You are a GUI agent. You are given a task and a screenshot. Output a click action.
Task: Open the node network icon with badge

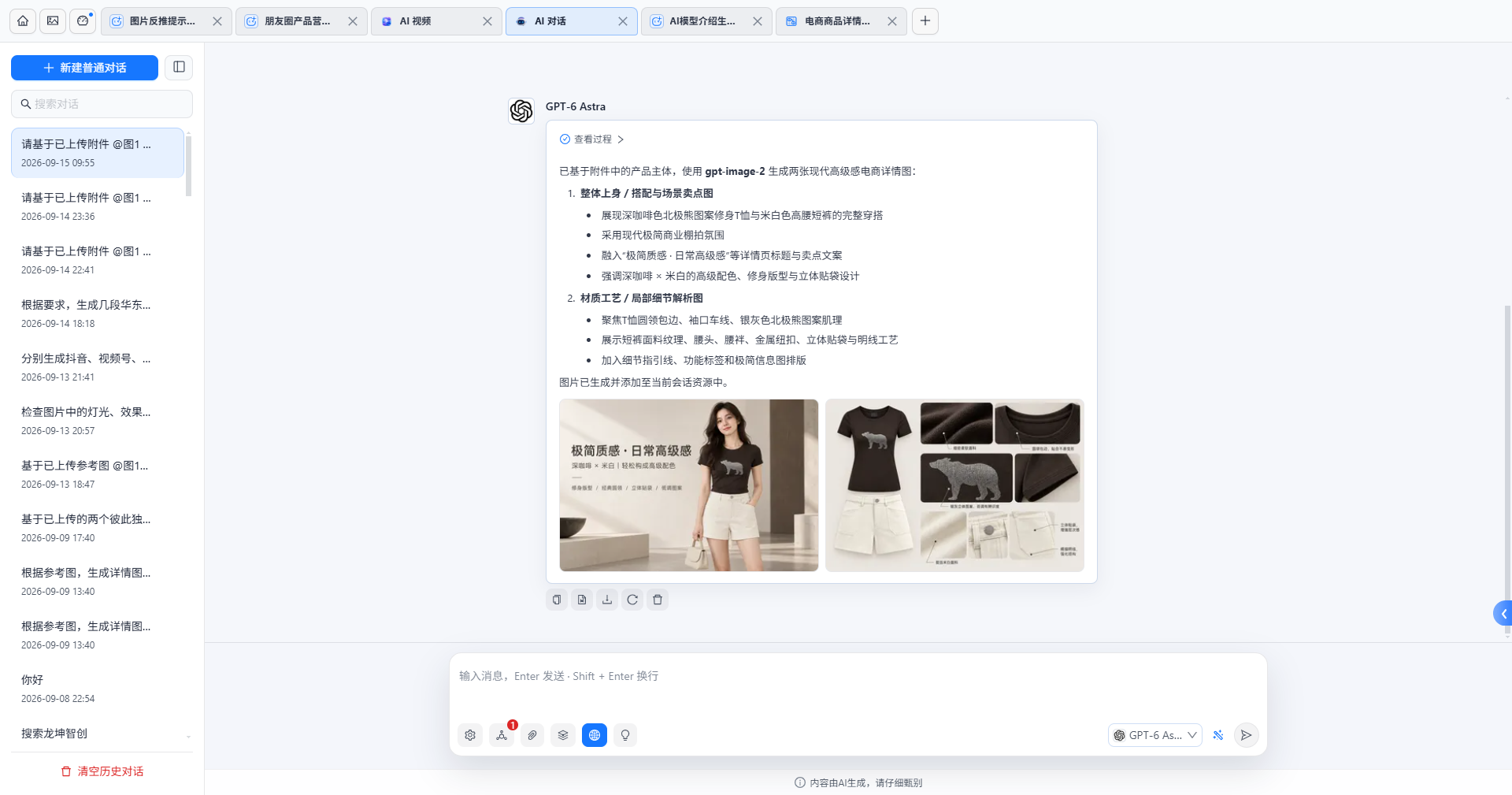point(502,735)
